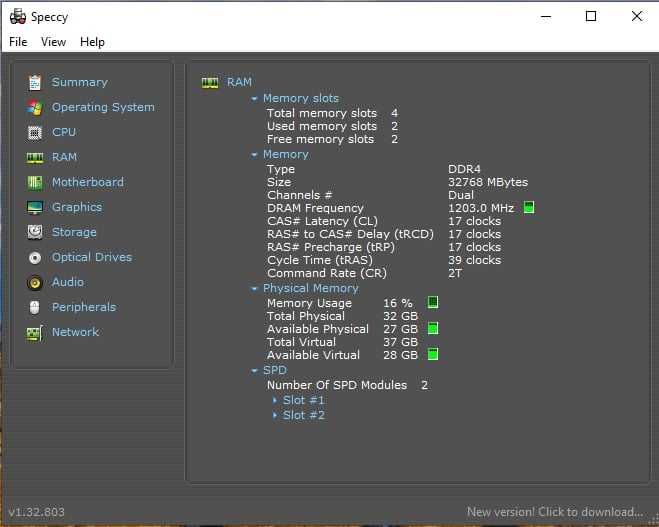This screenshot has width=659, height=527.
Task: Click the RAM heading in main panel
Action: (x=239, y=82)
